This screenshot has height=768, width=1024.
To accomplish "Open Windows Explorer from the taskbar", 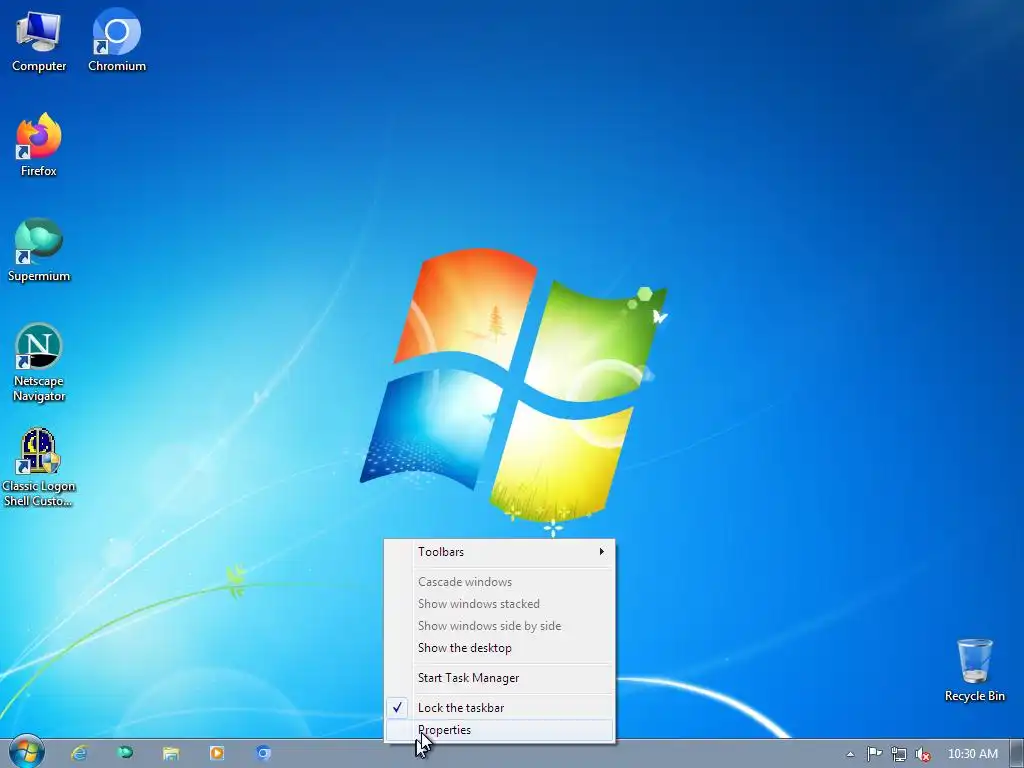I will point(171,753).
